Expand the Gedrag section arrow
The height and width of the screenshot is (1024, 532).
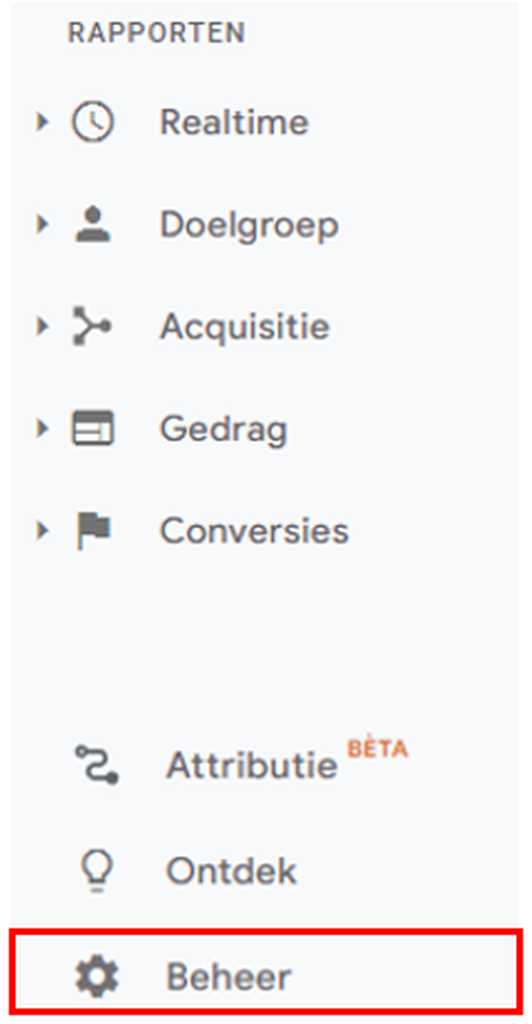(42, 428)
